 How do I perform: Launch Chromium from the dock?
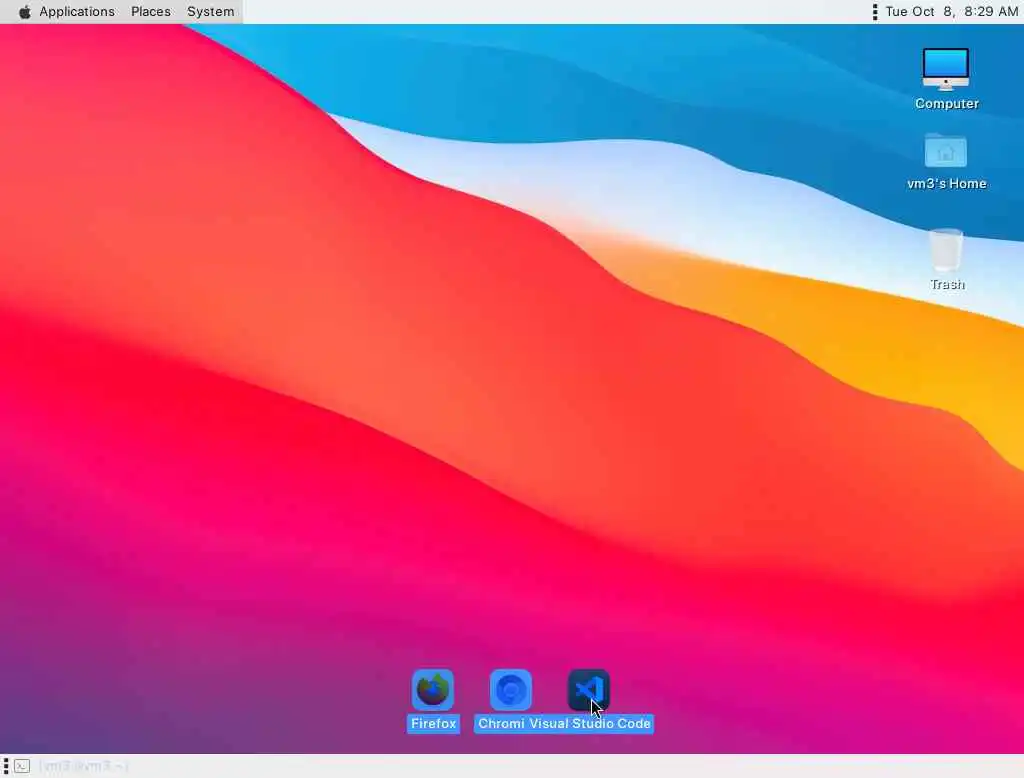pyautogui.click(x=511, y=690)
